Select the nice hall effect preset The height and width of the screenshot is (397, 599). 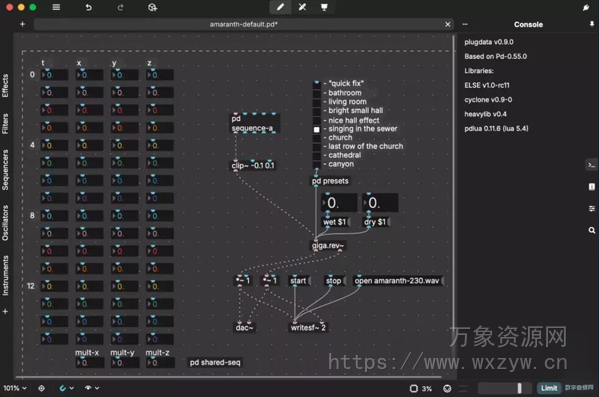coord(317,120)
